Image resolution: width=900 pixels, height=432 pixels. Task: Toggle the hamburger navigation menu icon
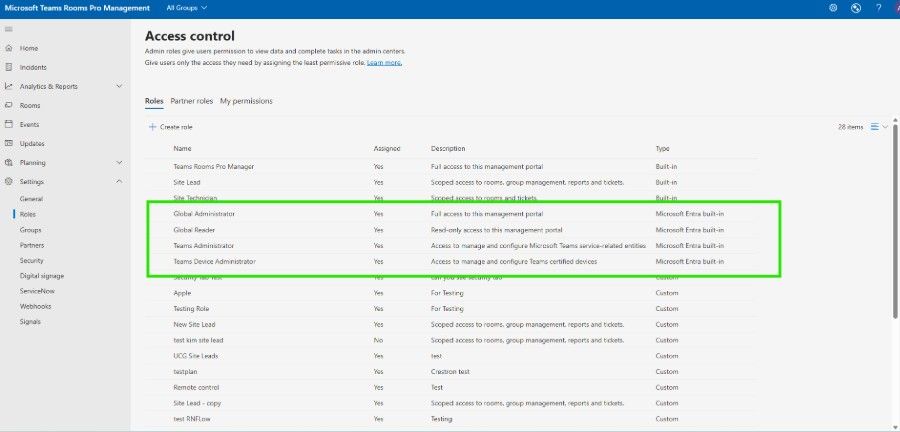(x=9, y=29)
